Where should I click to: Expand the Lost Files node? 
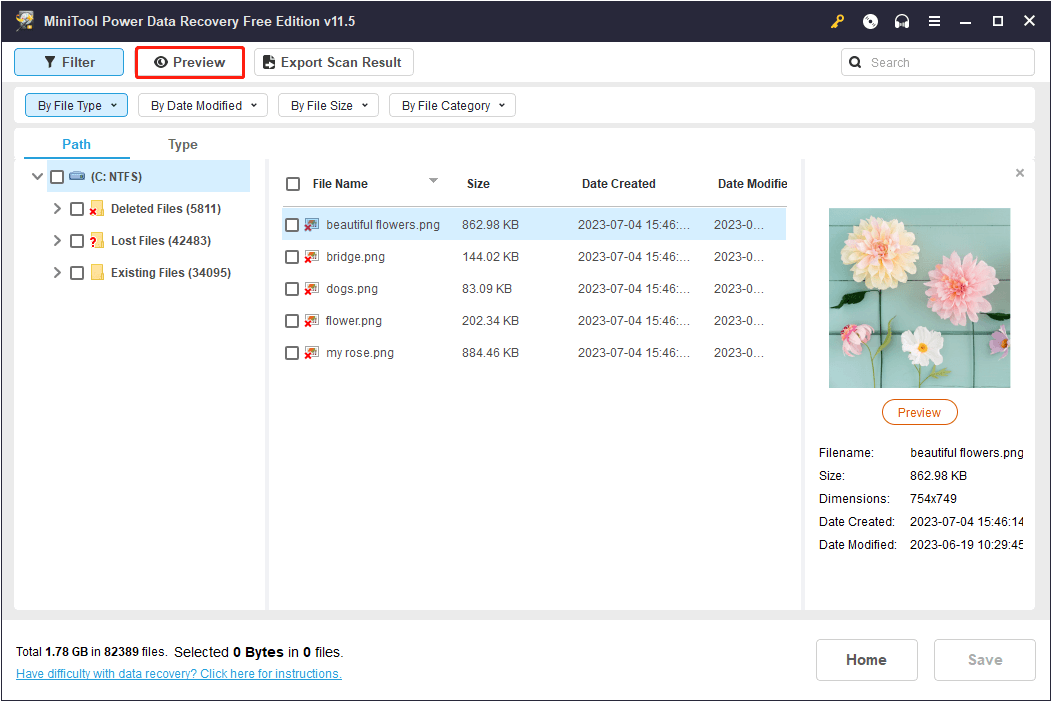coord(57,240)
